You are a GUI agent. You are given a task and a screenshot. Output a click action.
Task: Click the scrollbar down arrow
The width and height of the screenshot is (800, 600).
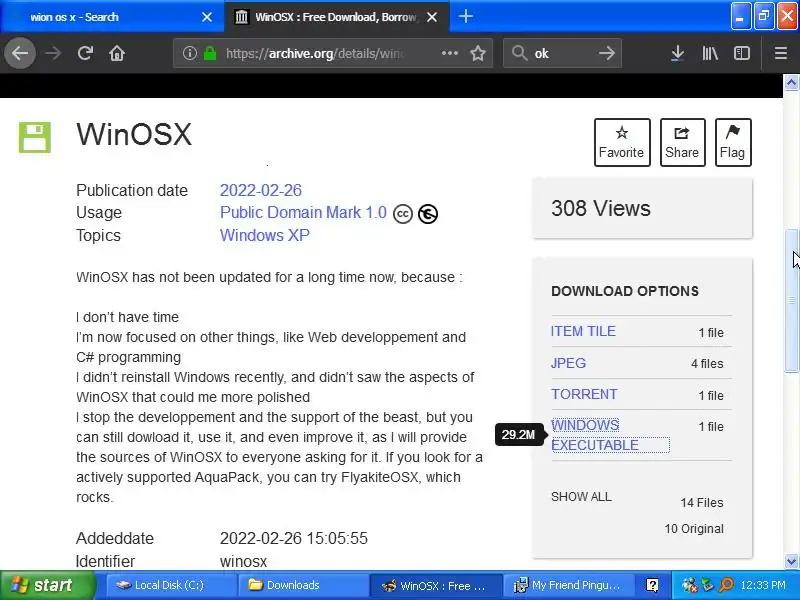[x=791, y=561]
